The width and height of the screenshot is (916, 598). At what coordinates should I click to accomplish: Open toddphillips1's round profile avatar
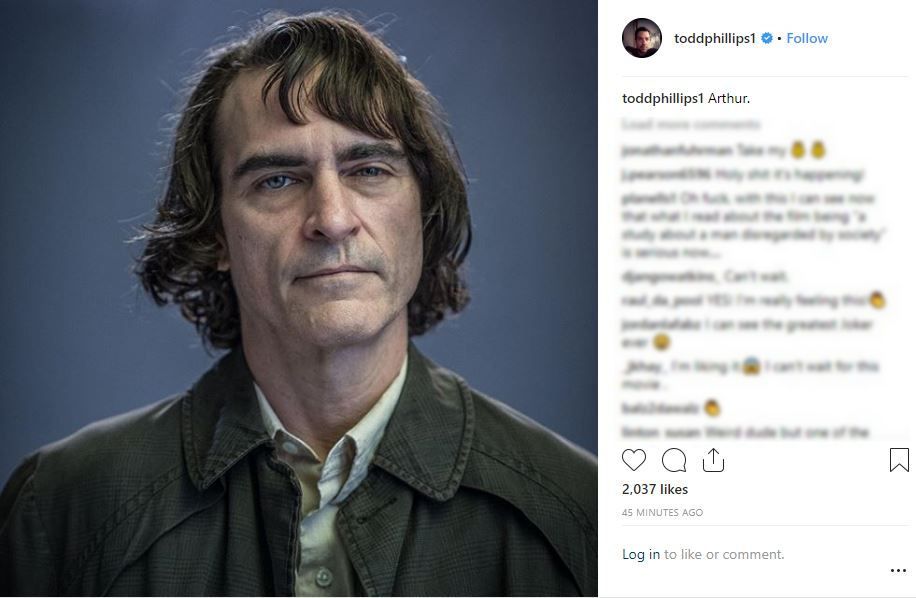tap(641, 38)
